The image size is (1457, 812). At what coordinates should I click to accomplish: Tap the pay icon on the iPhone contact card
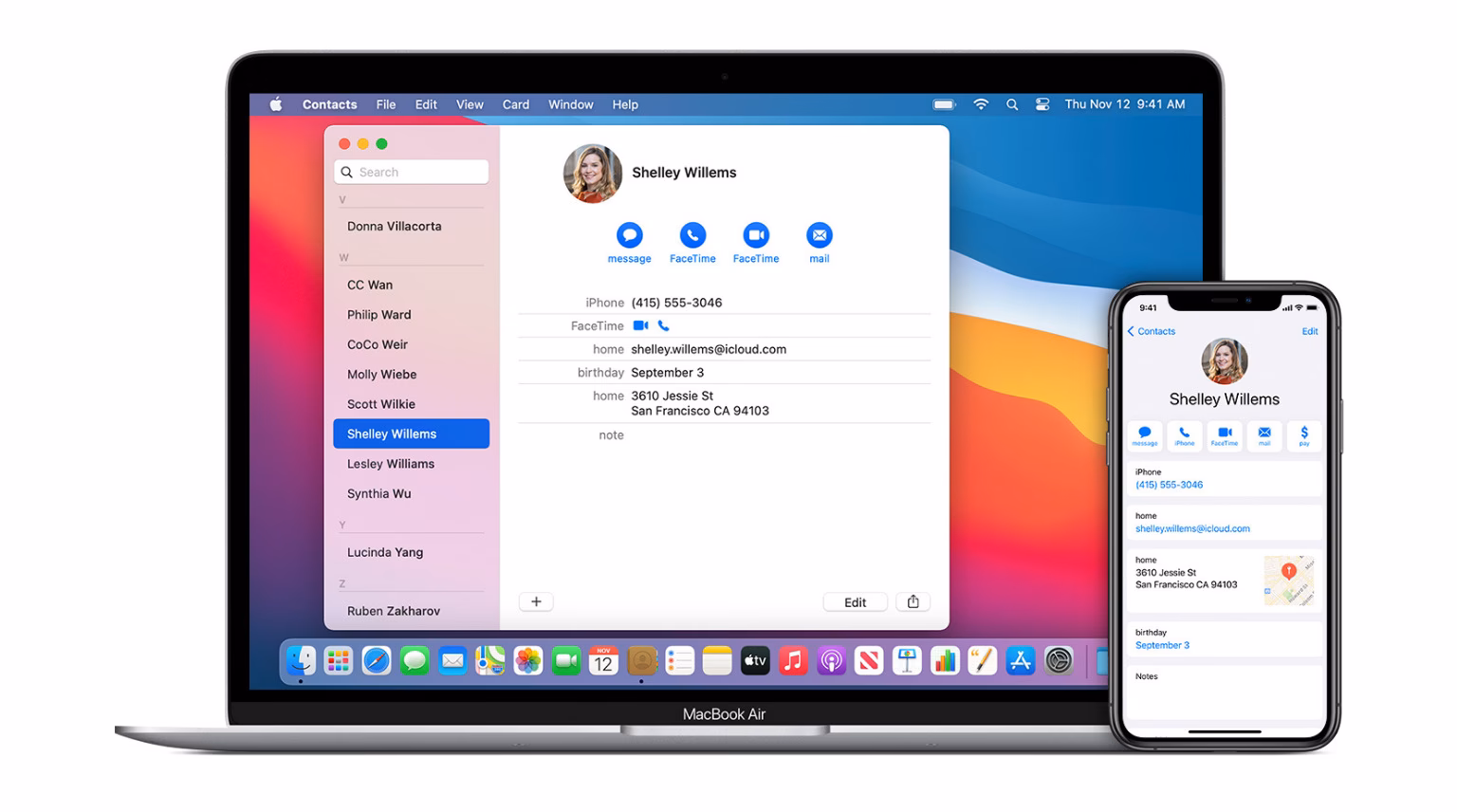tap(1304, 434)
